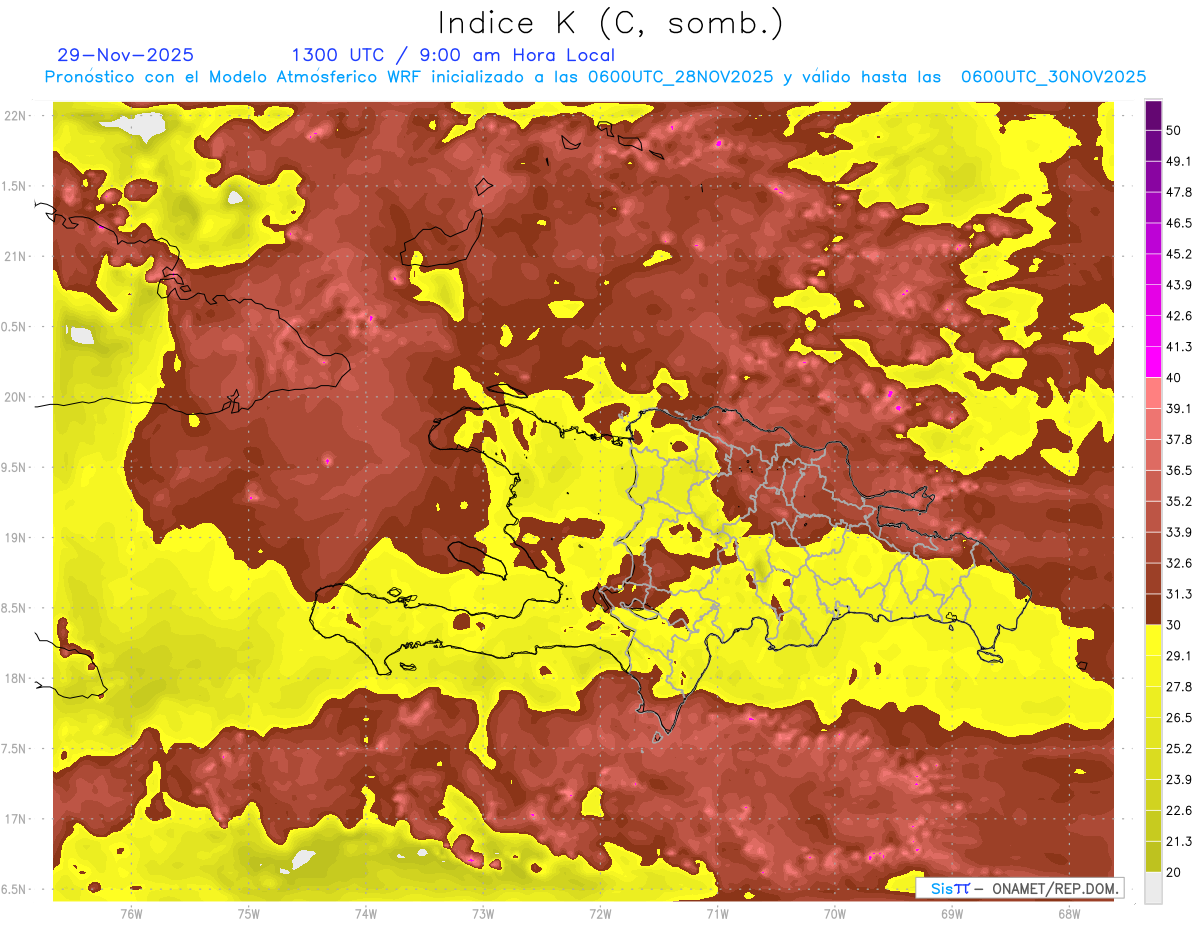Screen dimensions: 1200x927
Task: Click the legend value '26.5'
Action: coord(1179,718)
